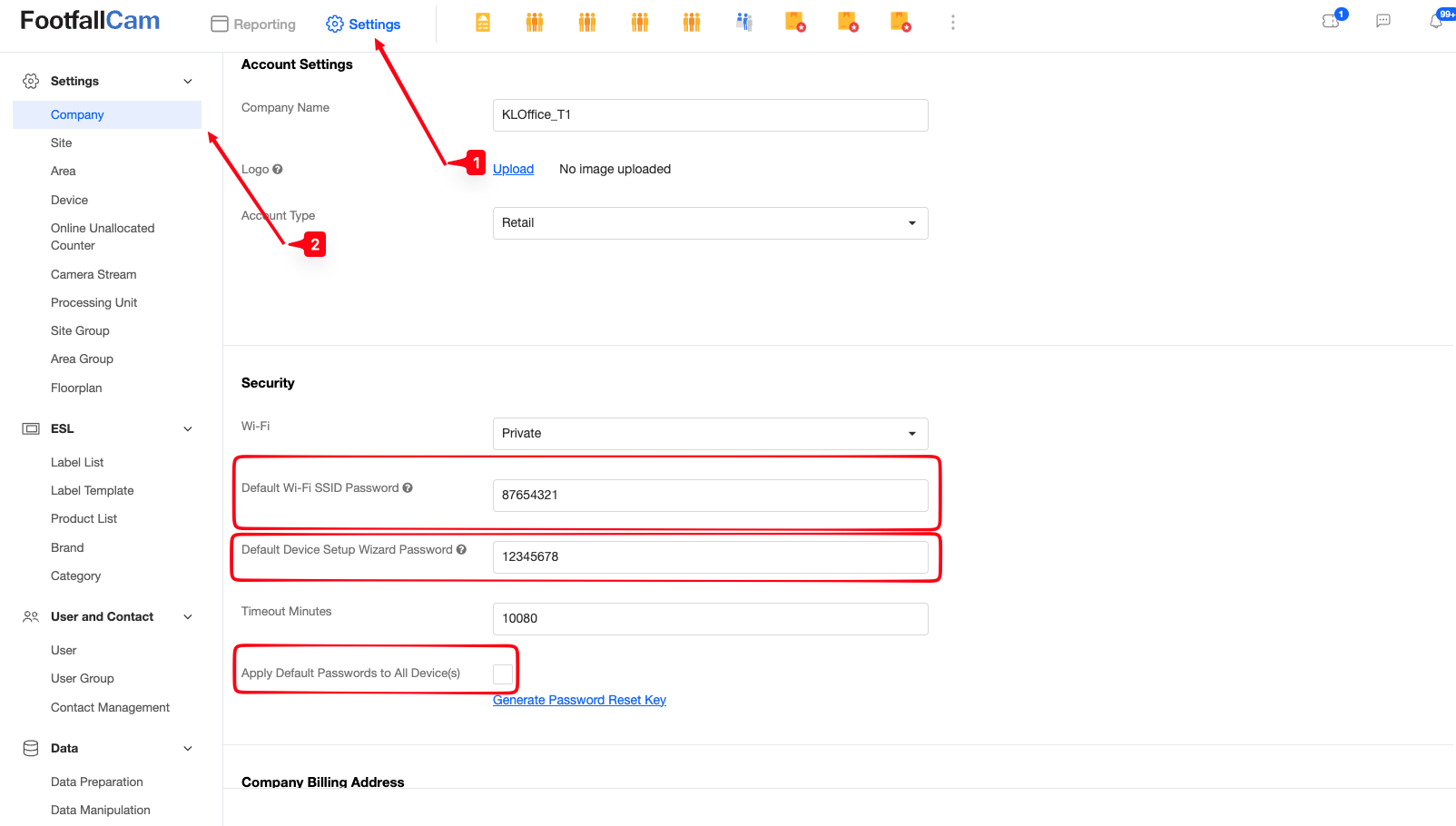
Task: Click Generate Password Reset Key link
Action: tap(579, 700)
